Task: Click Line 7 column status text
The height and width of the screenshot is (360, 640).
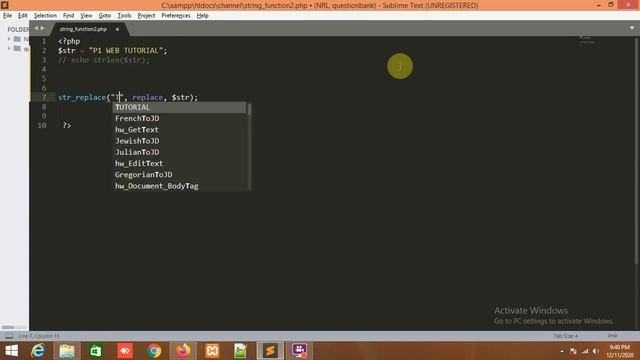Action: 39,336
